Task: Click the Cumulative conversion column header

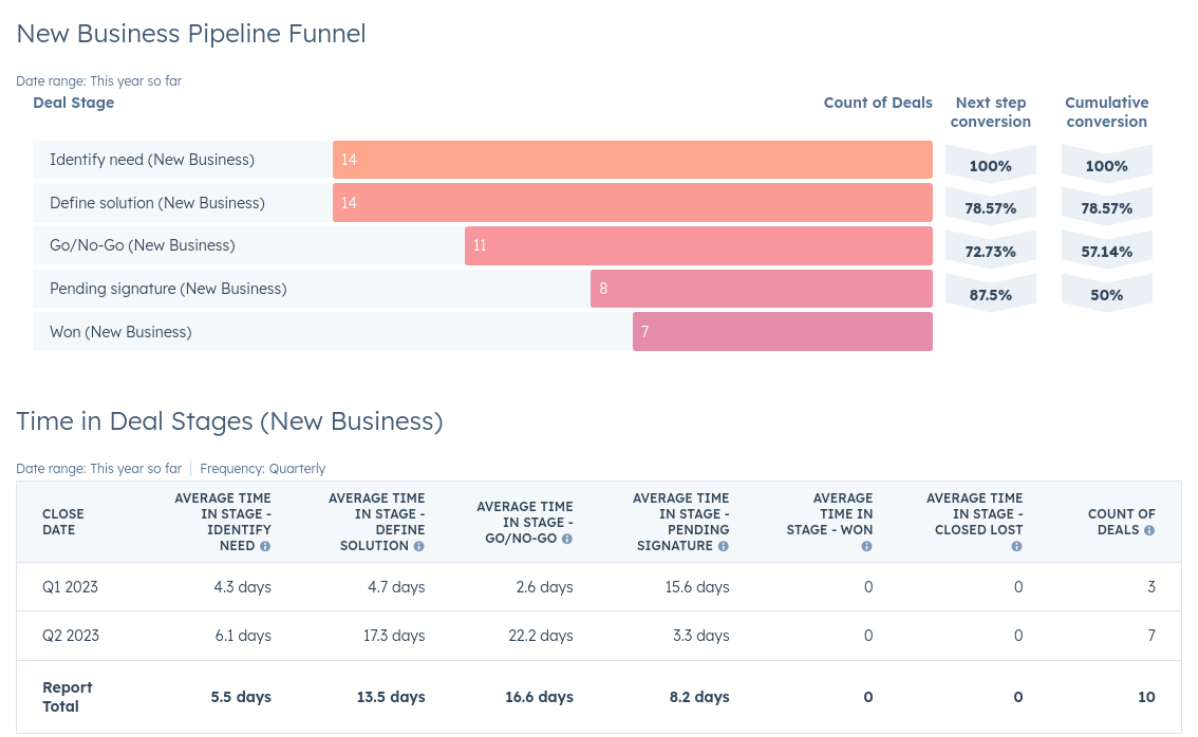Action: point(1106,112)
